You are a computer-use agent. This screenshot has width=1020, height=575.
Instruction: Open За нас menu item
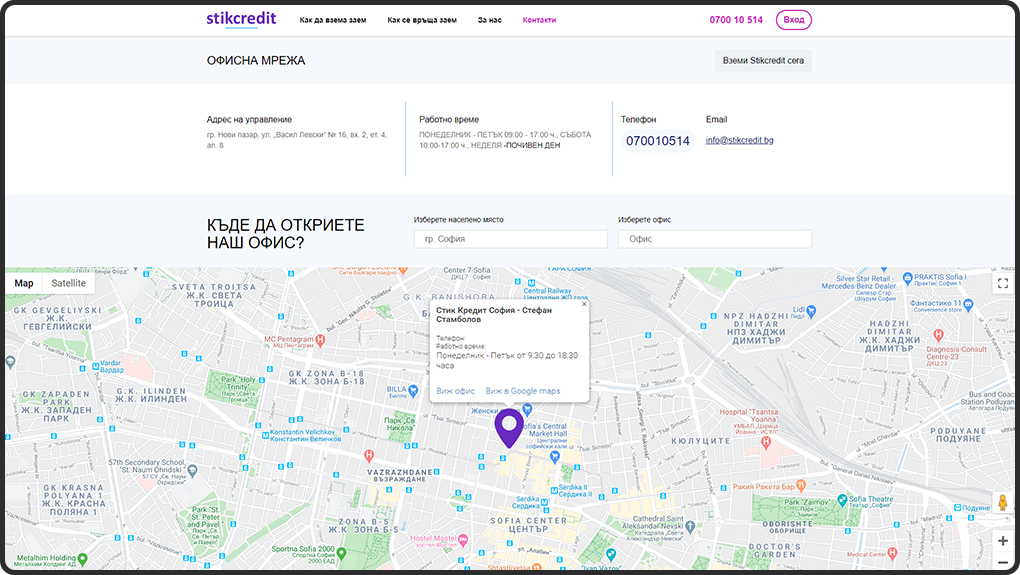pos(489,20)
